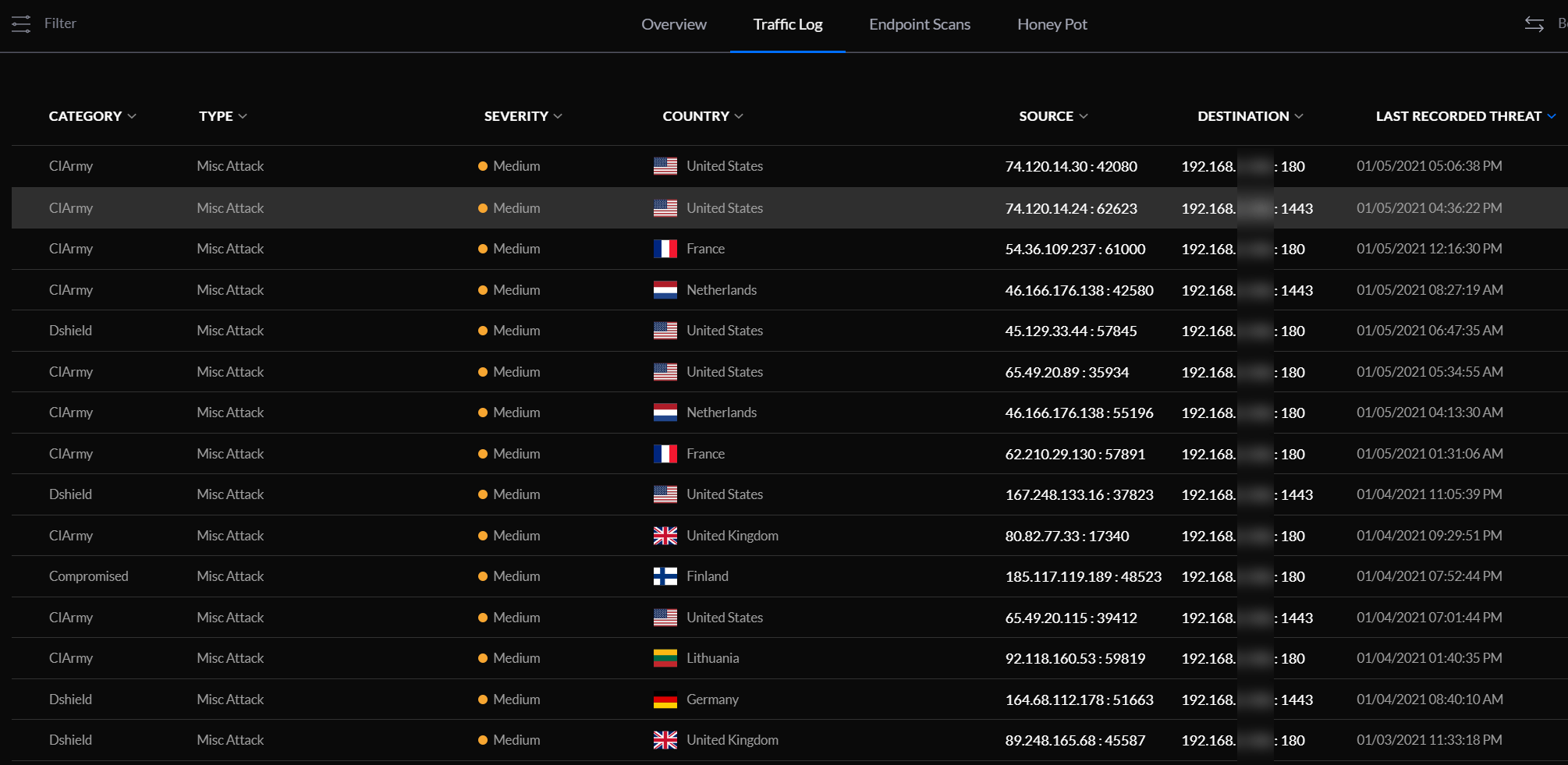Click the TYPE column header
The height and width of the screenshot is (765, 1568).
217,115
